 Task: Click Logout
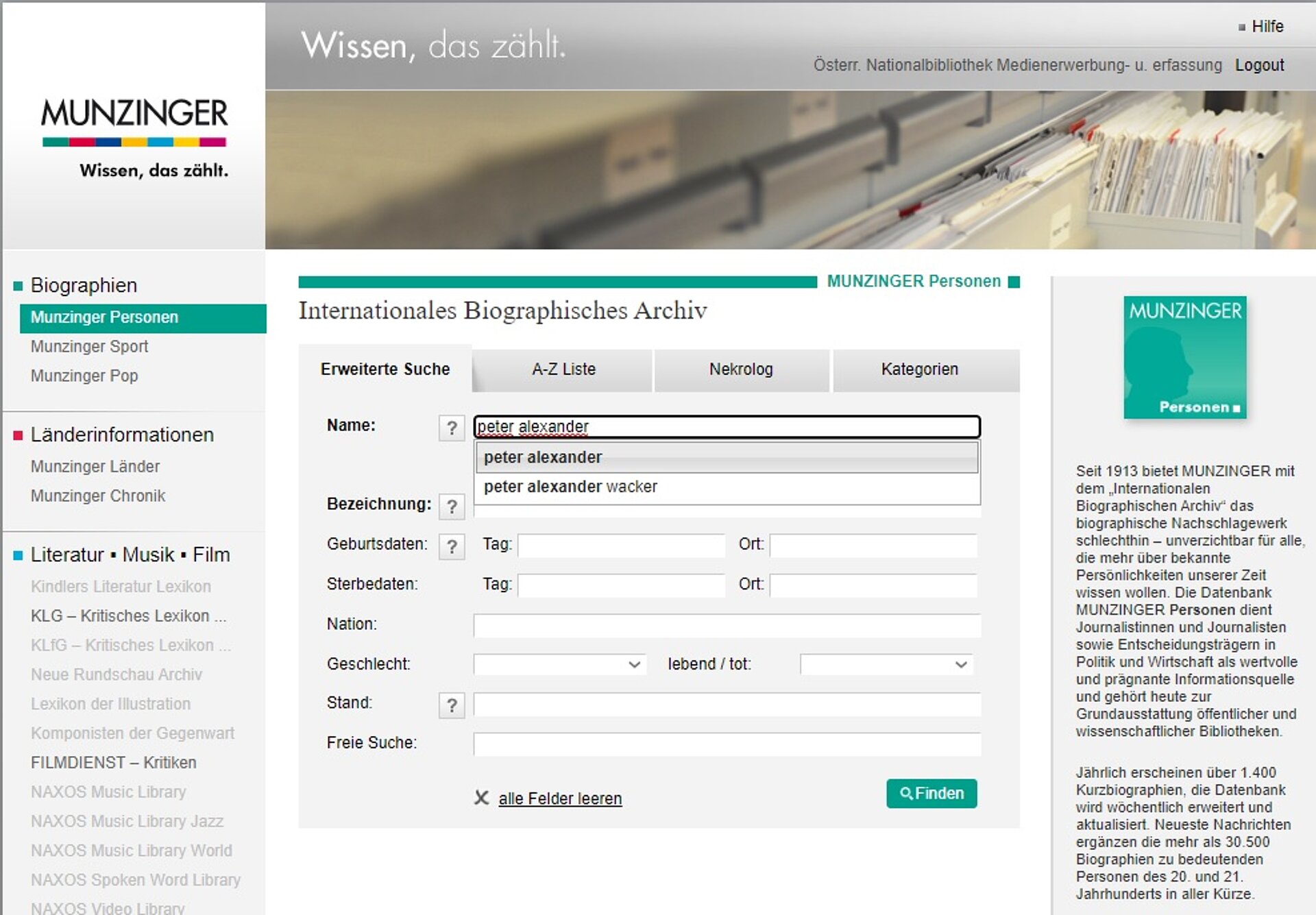coord(1259,65)
